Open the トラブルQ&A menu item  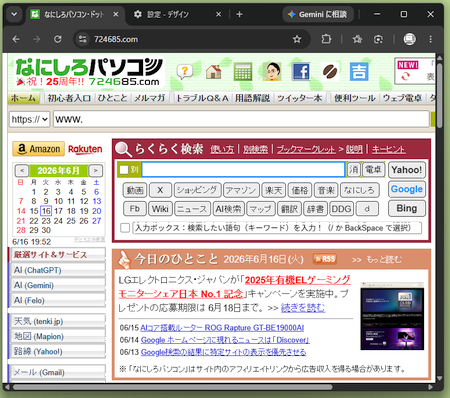202,98
